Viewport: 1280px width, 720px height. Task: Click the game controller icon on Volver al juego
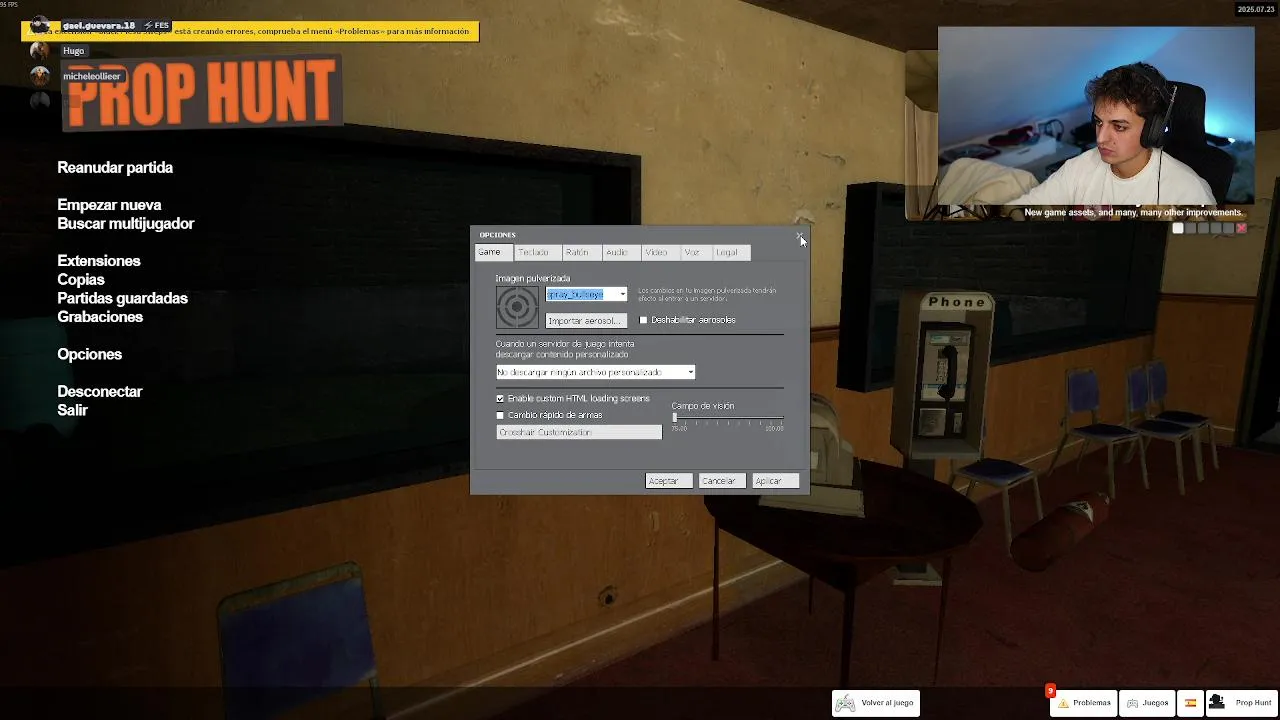pos(845,703)
